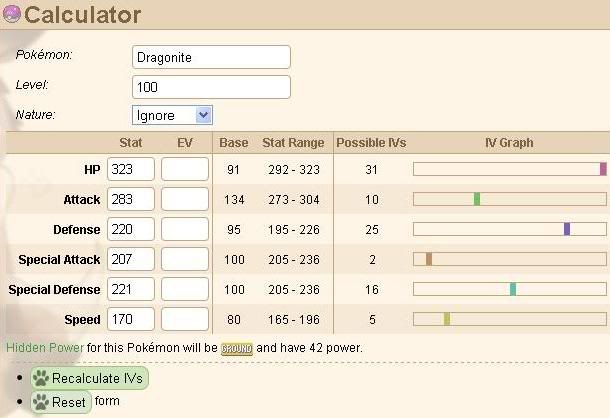Click the Attack base value 134
Image resolution: width=610 pixels, height=418 pixels.
click(x=234, y=200)
